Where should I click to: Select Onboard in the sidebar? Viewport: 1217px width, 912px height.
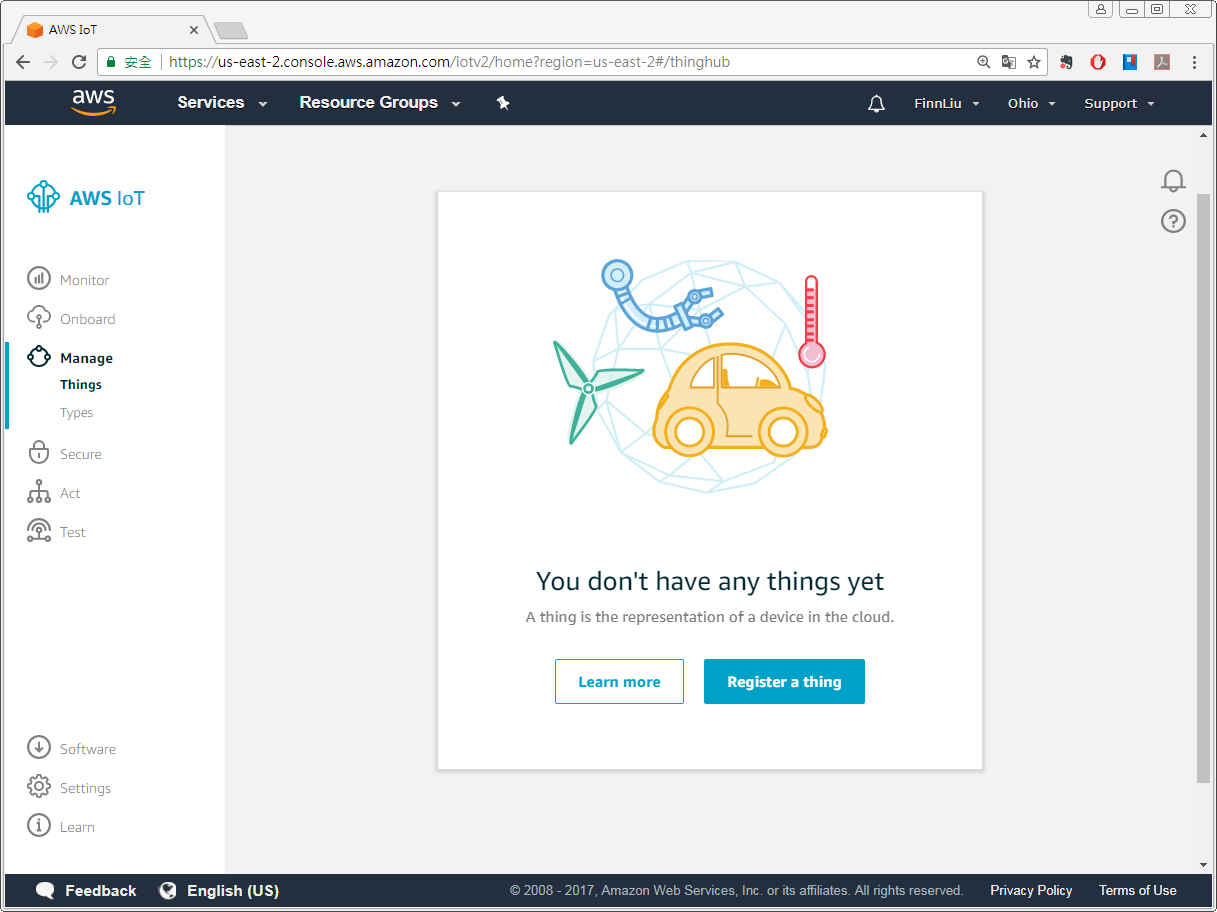[87, 319]
